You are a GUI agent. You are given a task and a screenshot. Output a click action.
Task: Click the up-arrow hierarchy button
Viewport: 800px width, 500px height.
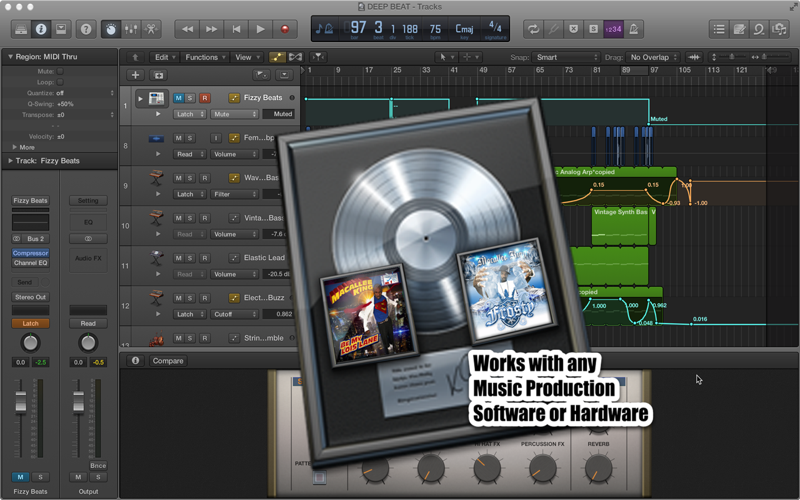[135, 57]
